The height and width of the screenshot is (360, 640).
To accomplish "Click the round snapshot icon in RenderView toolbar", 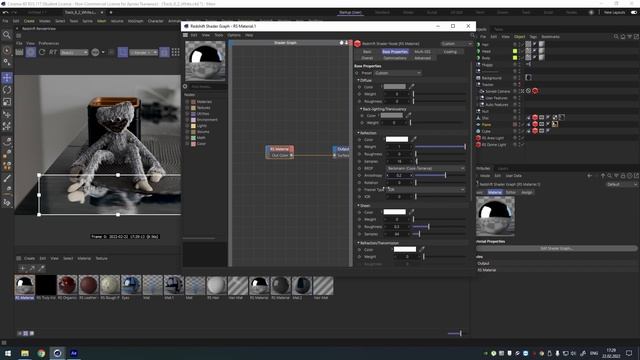I will (95, 52).
